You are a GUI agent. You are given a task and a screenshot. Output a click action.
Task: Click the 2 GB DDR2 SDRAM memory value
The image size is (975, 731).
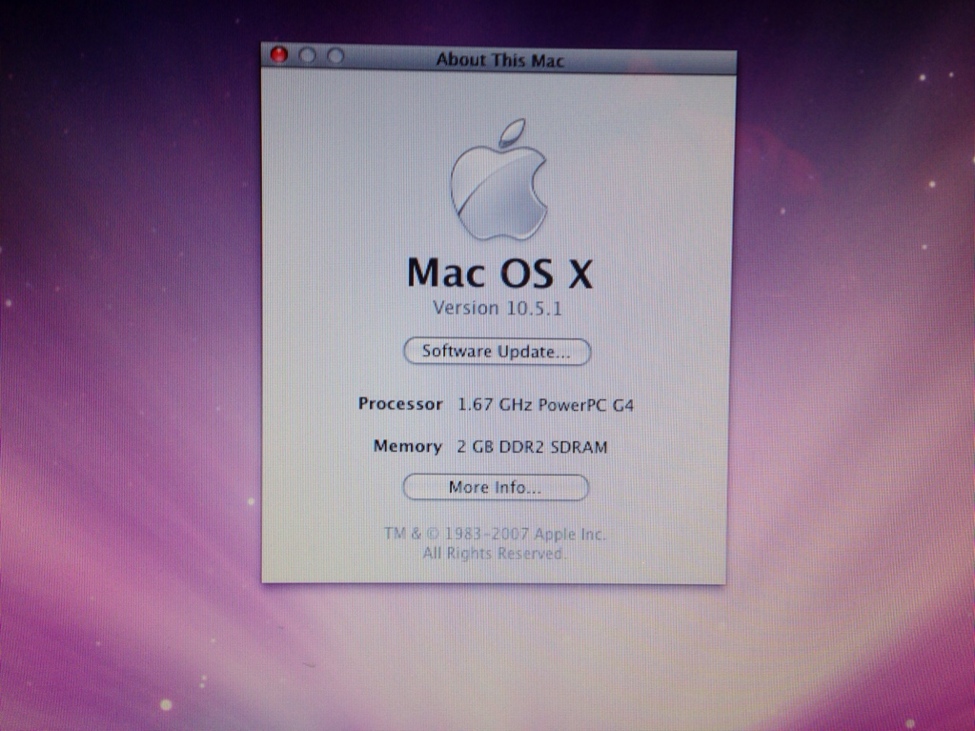pyautogui.click(x=532, y=447)
